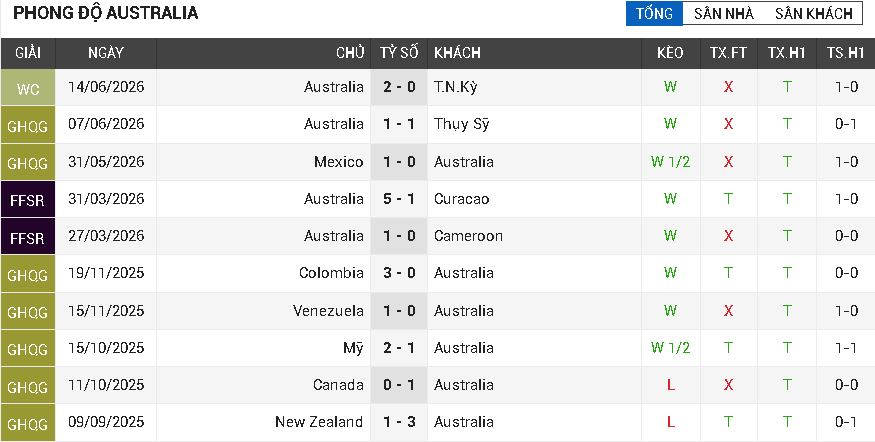The width and height of the screenshot is (875, 442).
Task: Click the TỶ SỐ column header
Action: pyautogui.click(x=399, y=53)
